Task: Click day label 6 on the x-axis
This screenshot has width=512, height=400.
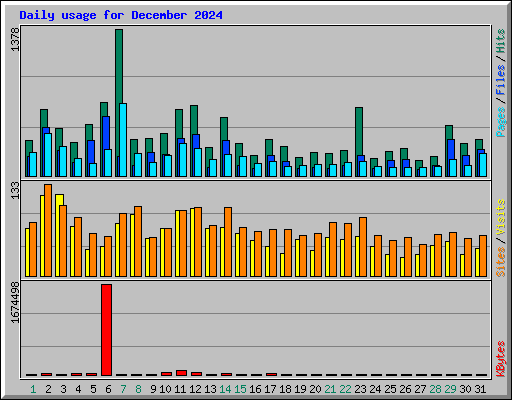Action: tap(108, 389)
